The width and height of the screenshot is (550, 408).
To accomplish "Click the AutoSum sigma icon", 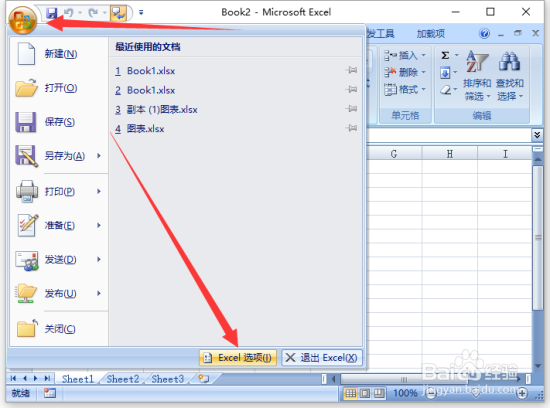I will coord(445,55).
